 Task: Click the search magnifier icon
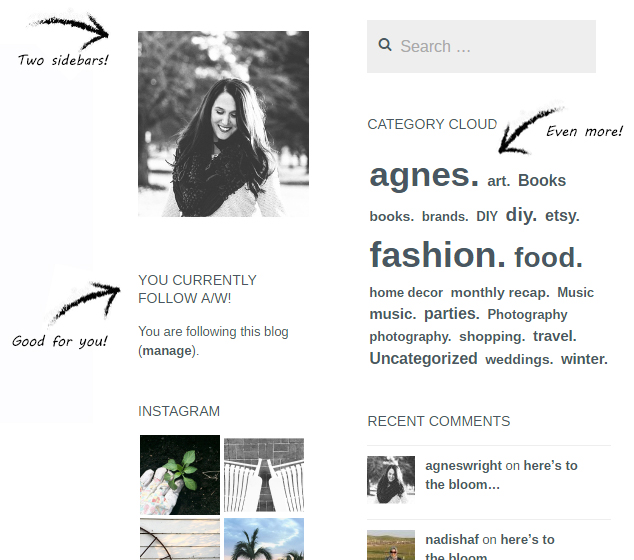(385, 45)
